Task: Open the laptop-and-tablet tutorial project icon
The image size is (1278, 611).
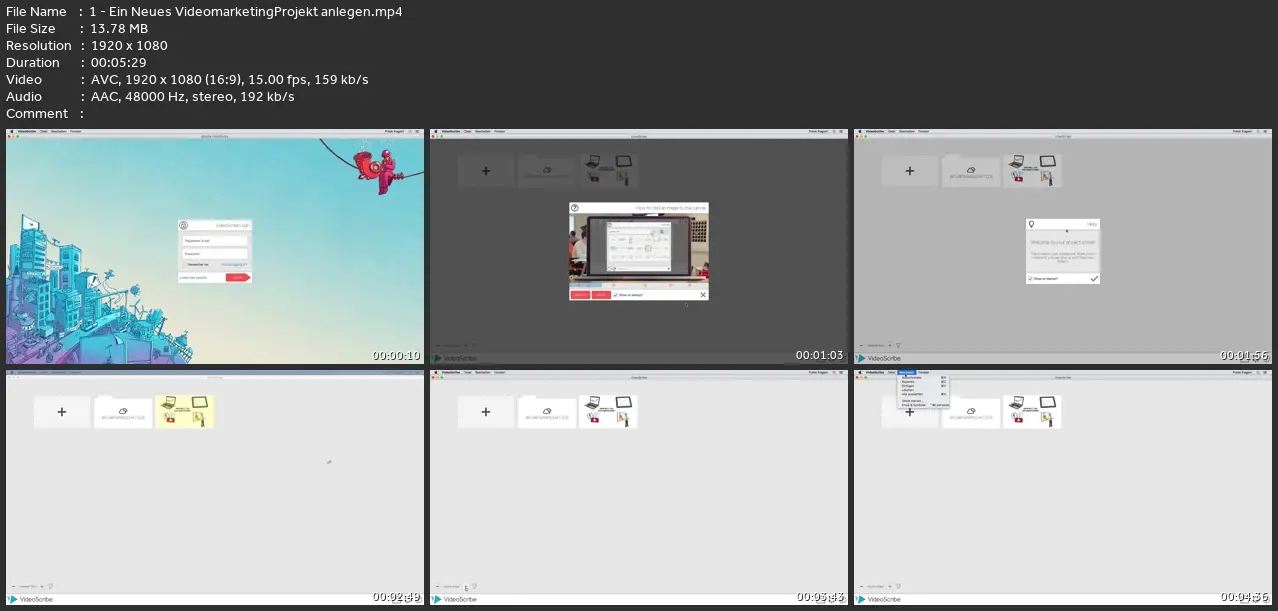Action: (610, 168)
